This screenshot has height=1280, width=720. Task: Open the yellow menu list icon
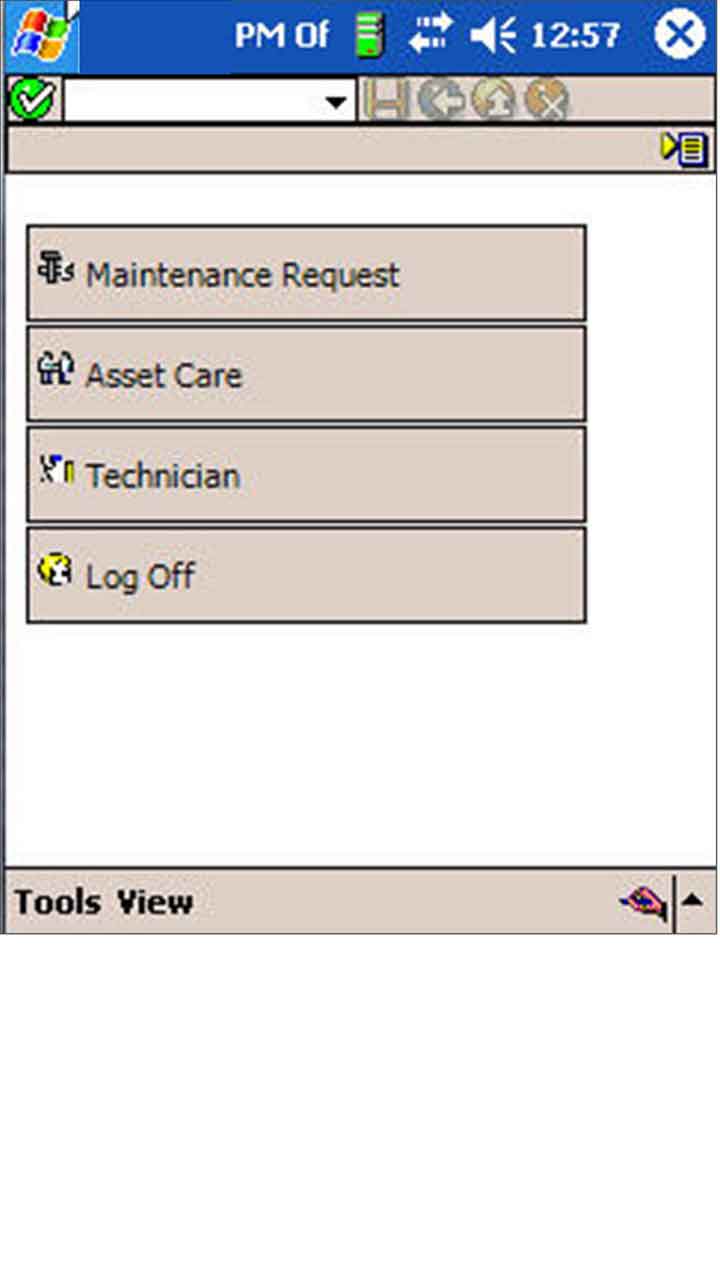pyautogui.click(x=684, y=150)
